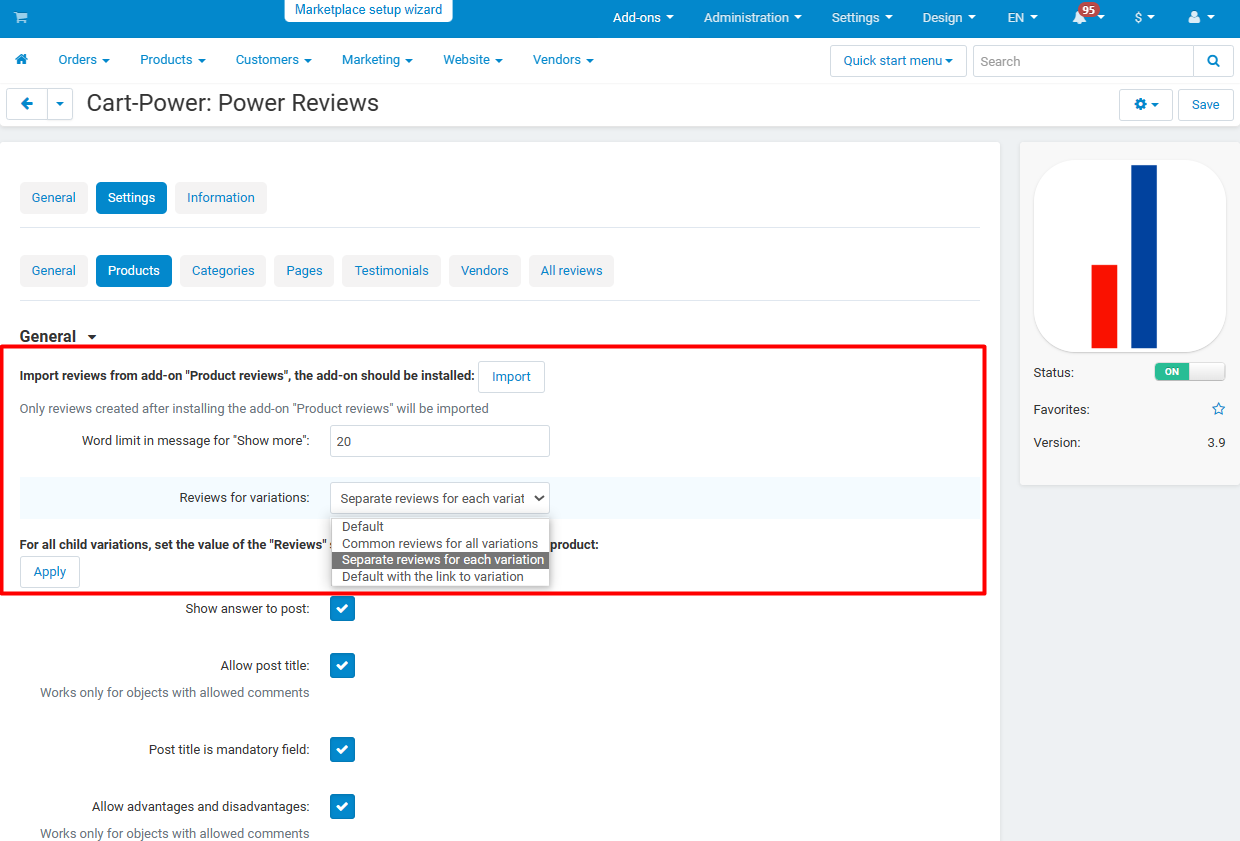Screen dimensions: 1240x841
Task: Select the Products sub-tab
Action: pos(134,271)
